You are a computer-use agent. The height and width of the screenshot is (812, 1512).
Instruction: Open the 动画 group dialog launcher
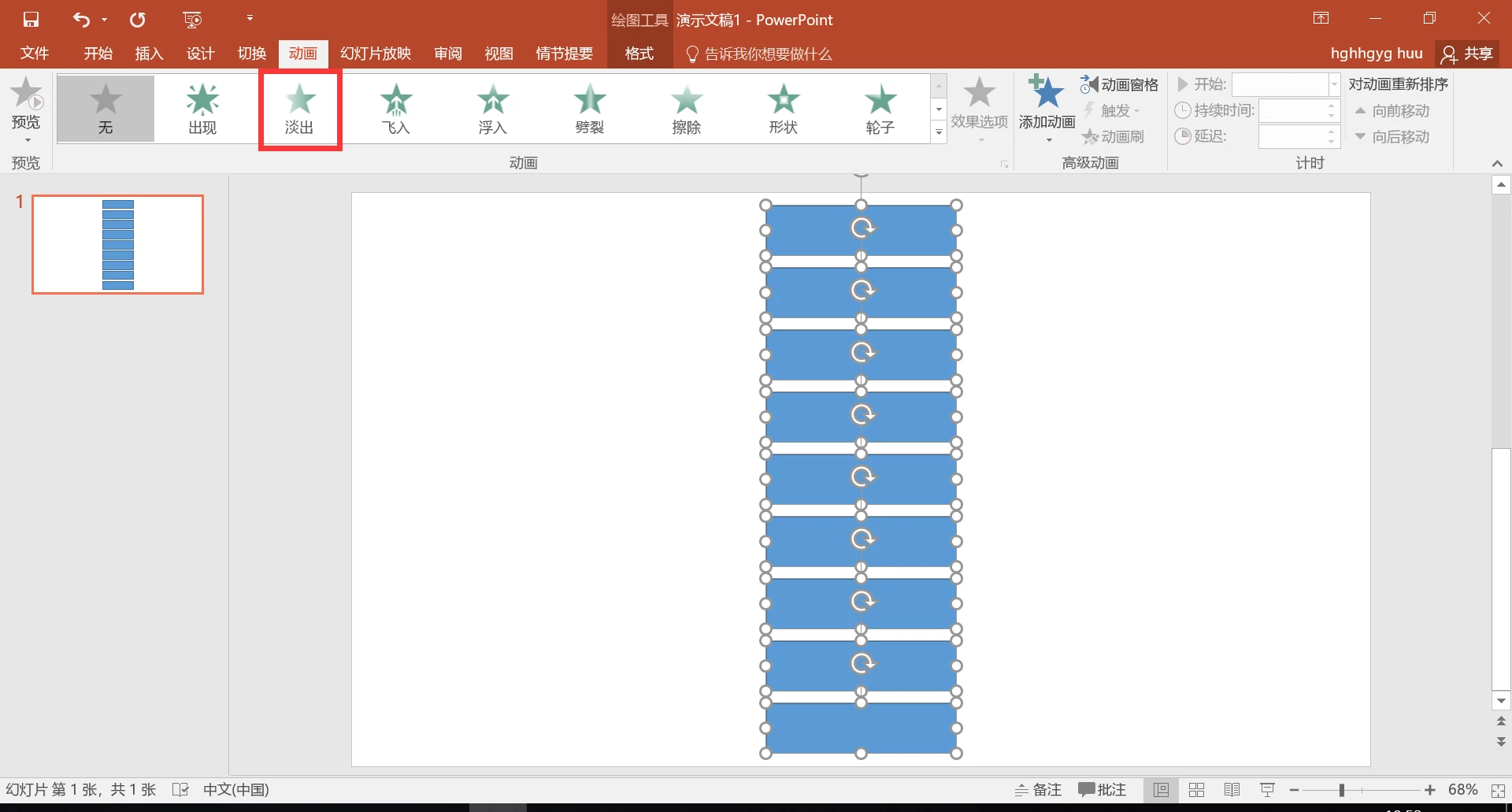point(1004,164)
